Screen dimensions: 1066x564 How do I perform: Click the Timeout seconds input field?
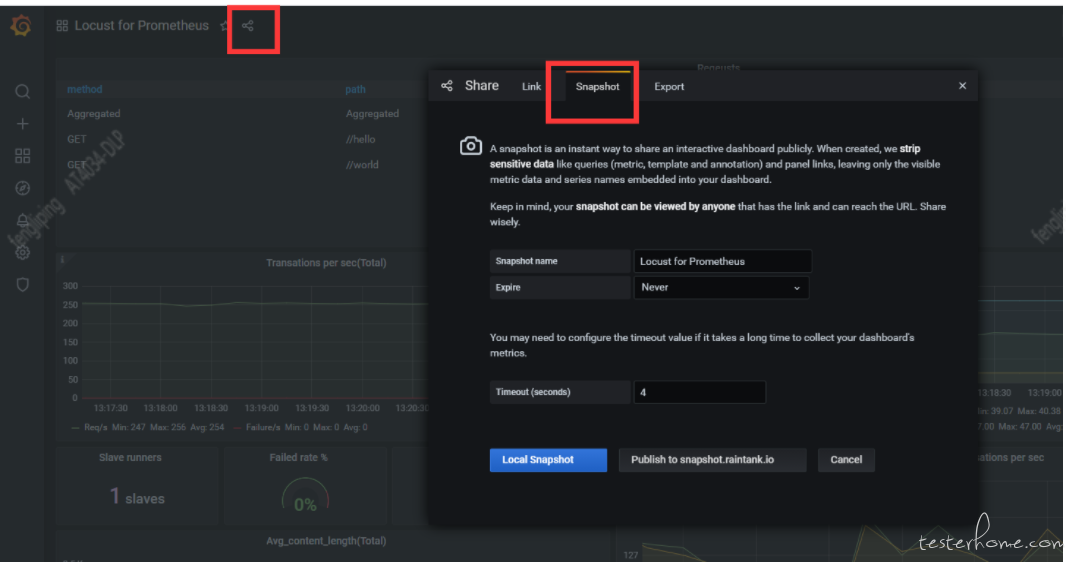[700, 392]
